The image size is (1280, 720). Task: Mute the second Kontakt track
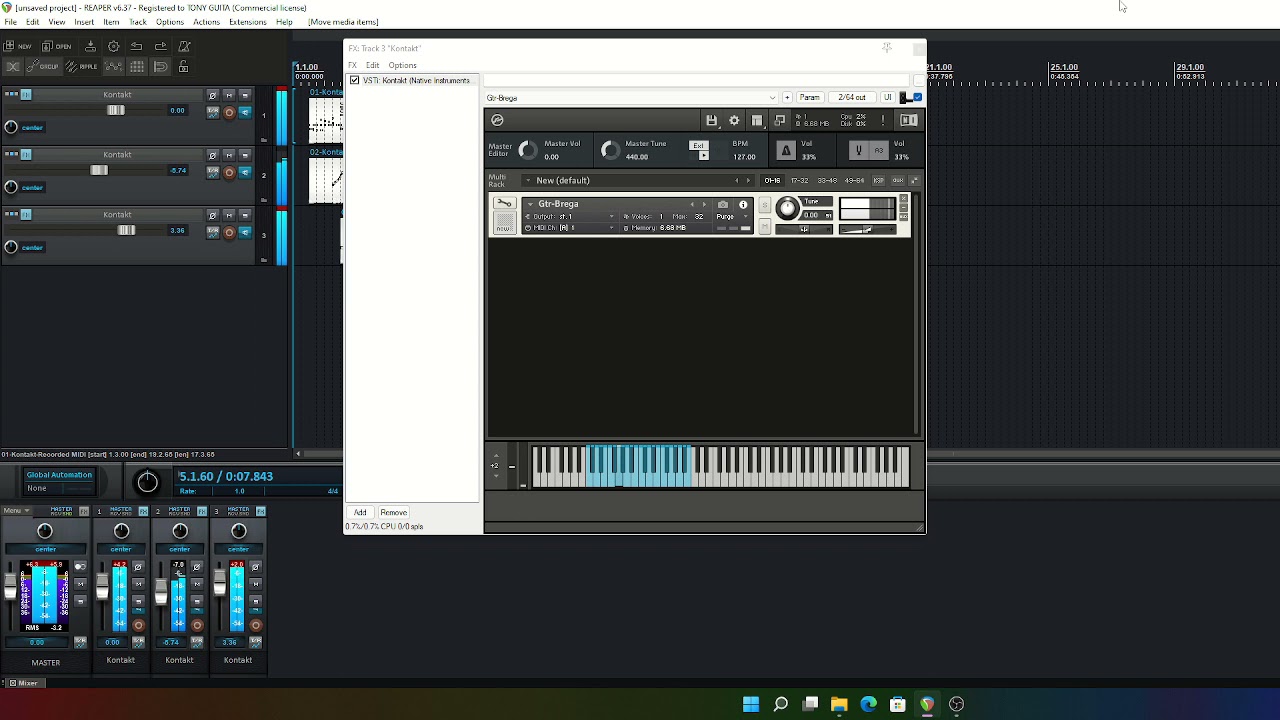(x=229, y=155)
